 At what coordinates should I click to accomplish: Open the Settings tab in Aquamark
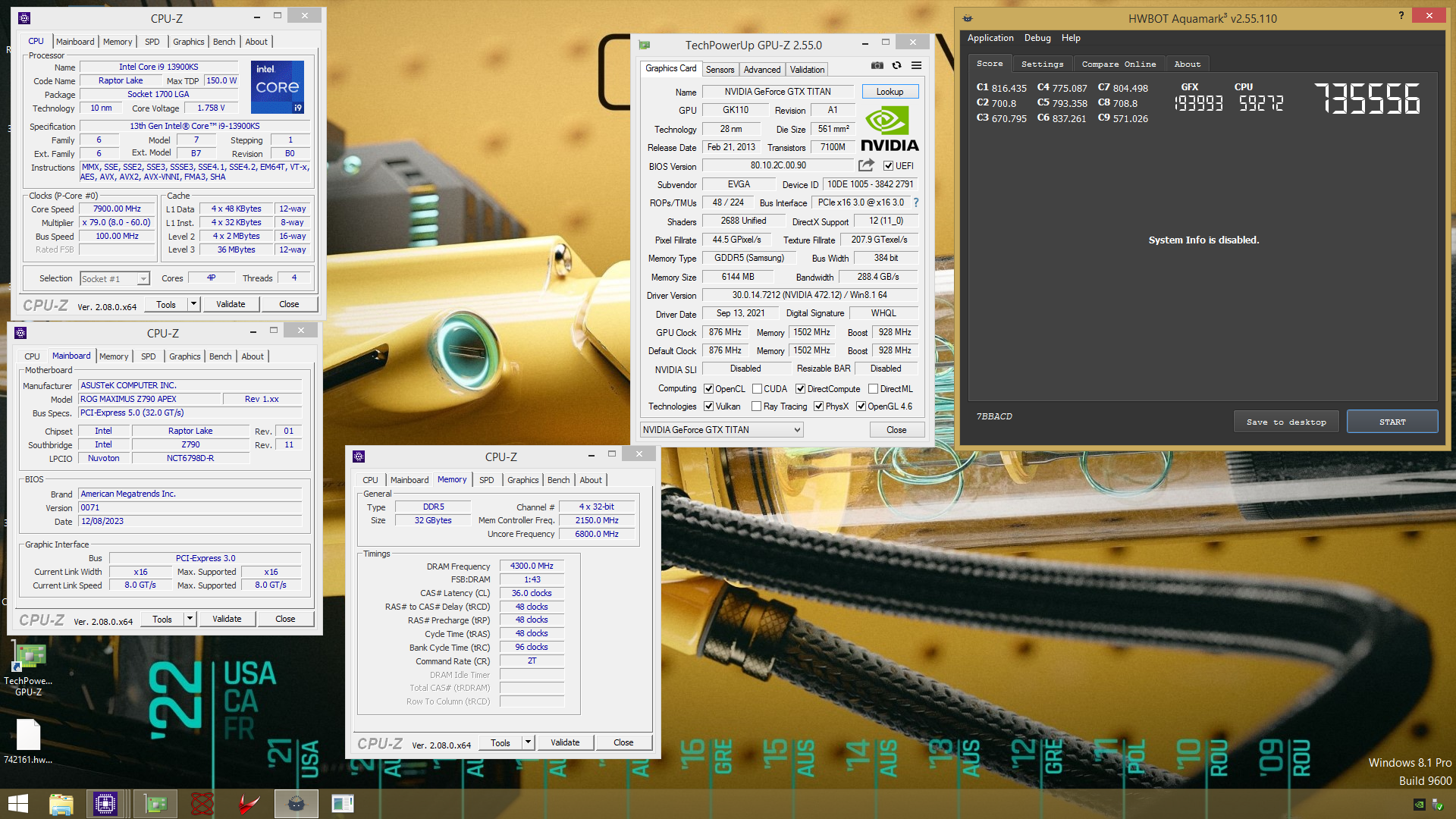(1042, 64)
